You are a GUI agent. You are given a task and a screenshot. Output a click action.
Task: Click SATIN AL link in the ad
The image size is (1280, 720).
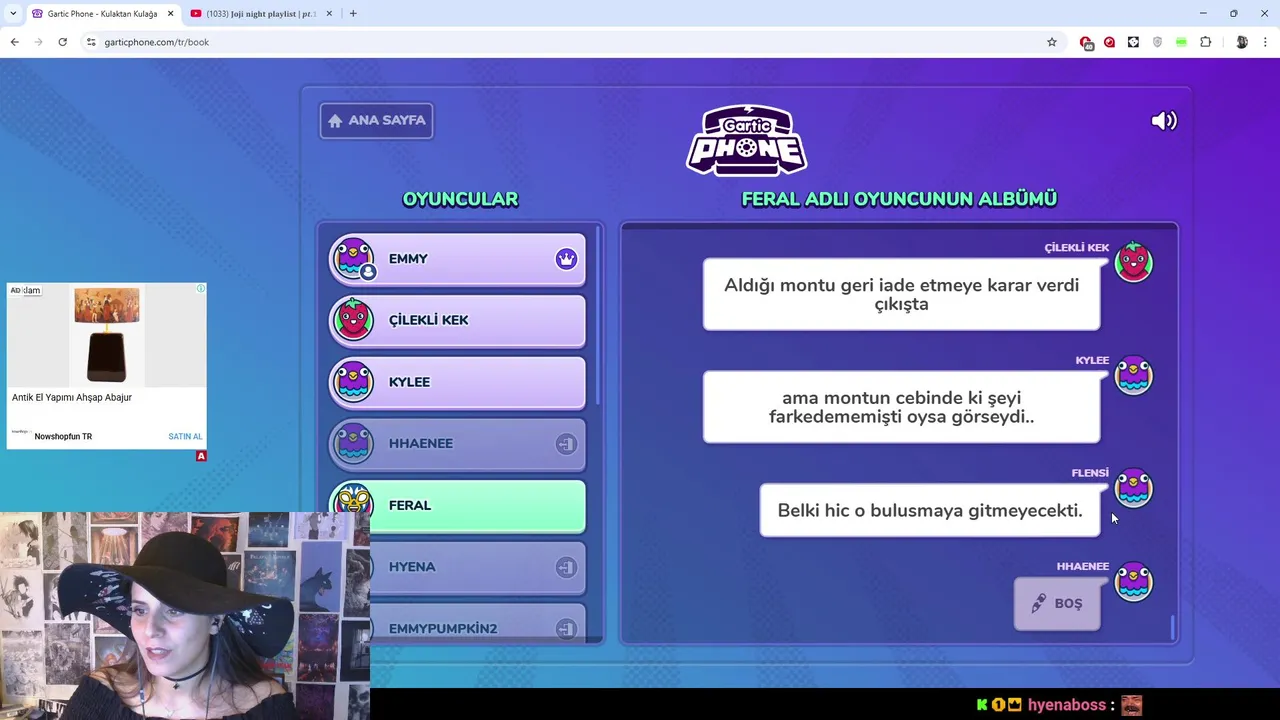[185, 437]
